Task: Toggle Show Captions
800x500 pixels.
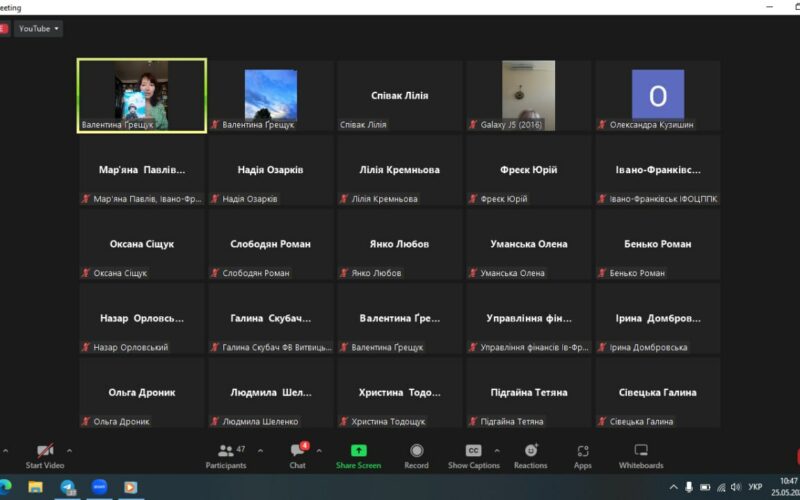Action: 473,451
